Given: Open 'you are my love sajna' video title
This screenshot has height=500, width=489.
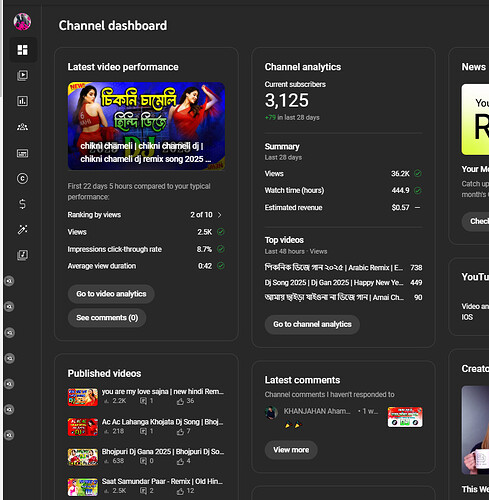Looking at the screenshot, I should point(163,392).
